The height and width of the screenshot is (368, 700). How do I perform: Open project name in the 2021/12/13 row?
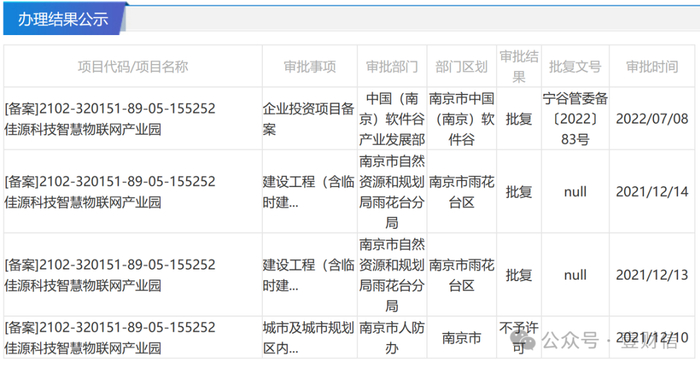pyautogui.click(x=83, y=285)
